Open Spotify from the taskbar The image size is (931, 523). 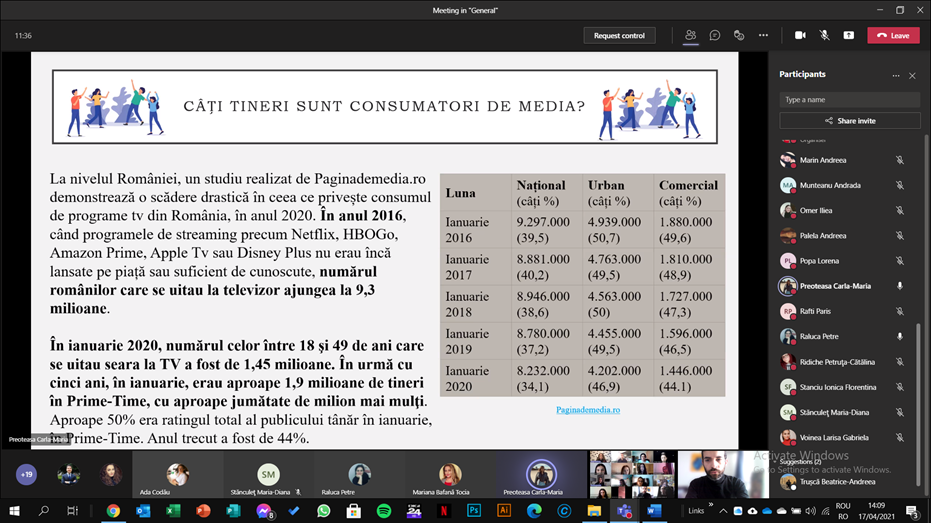coord(384,511)
